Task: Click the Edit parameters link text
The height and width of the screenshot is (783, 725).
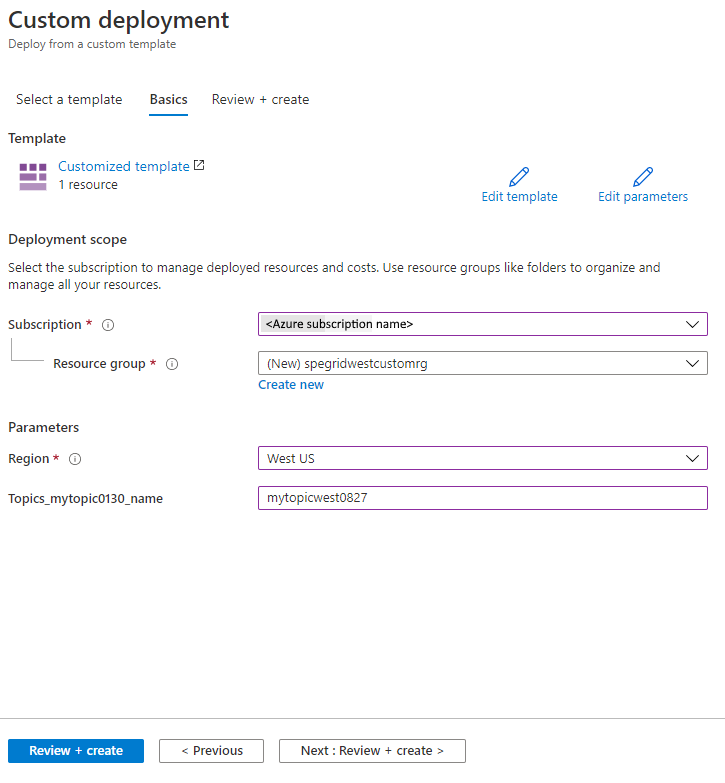Action: (x=643, y=197)
